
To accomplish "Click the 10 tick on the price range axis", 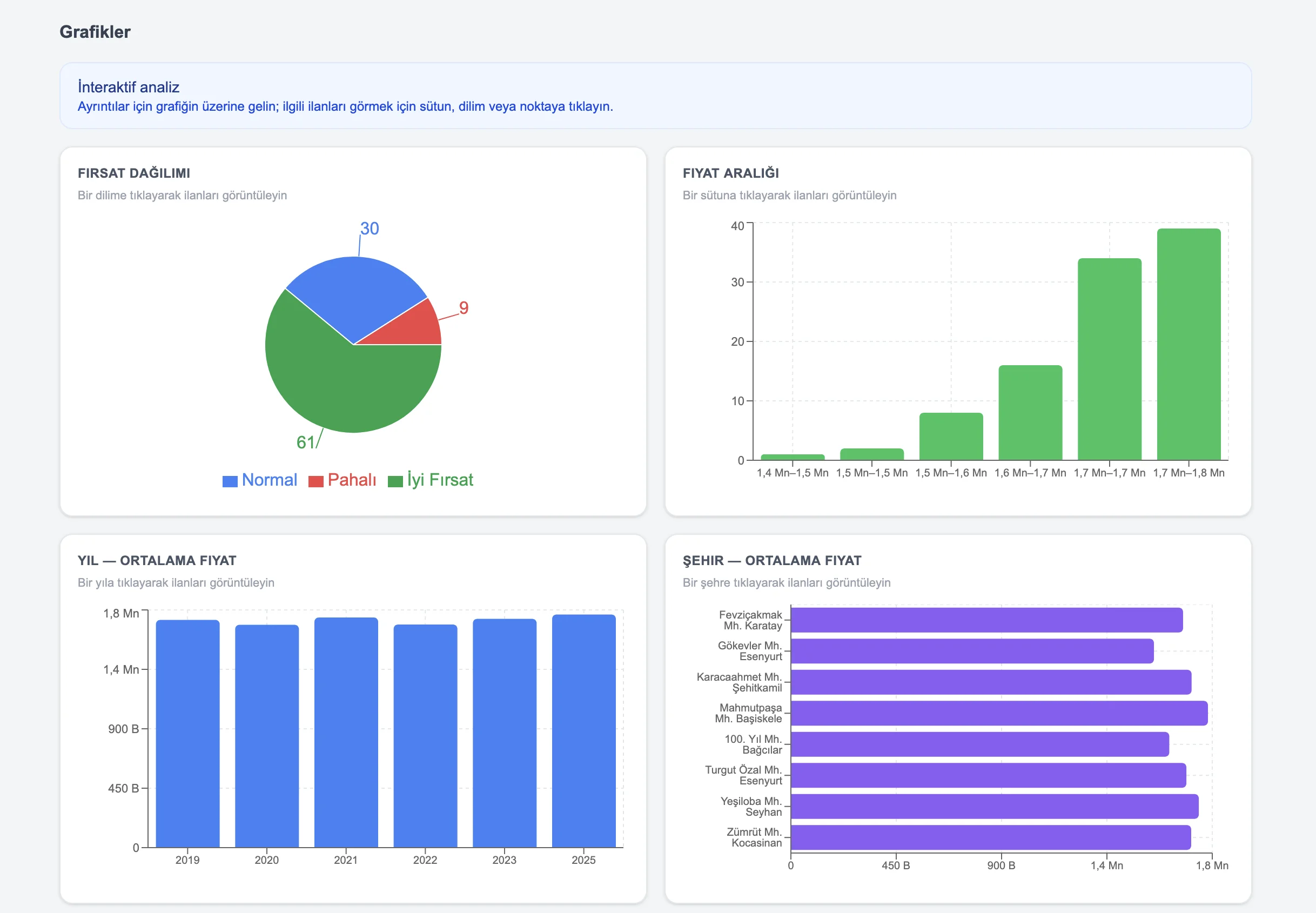I will [737, 401].
